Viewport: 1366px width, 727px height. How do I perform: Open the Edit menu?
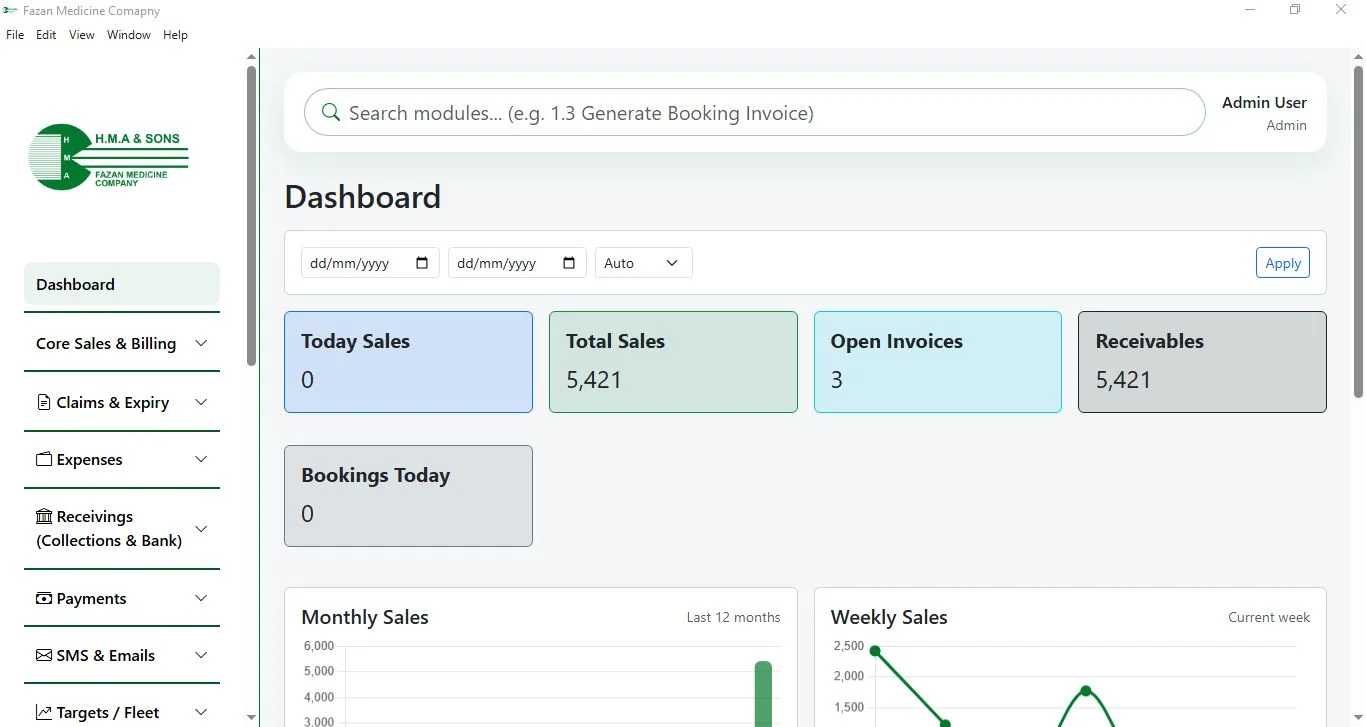(x=46, y=35)
